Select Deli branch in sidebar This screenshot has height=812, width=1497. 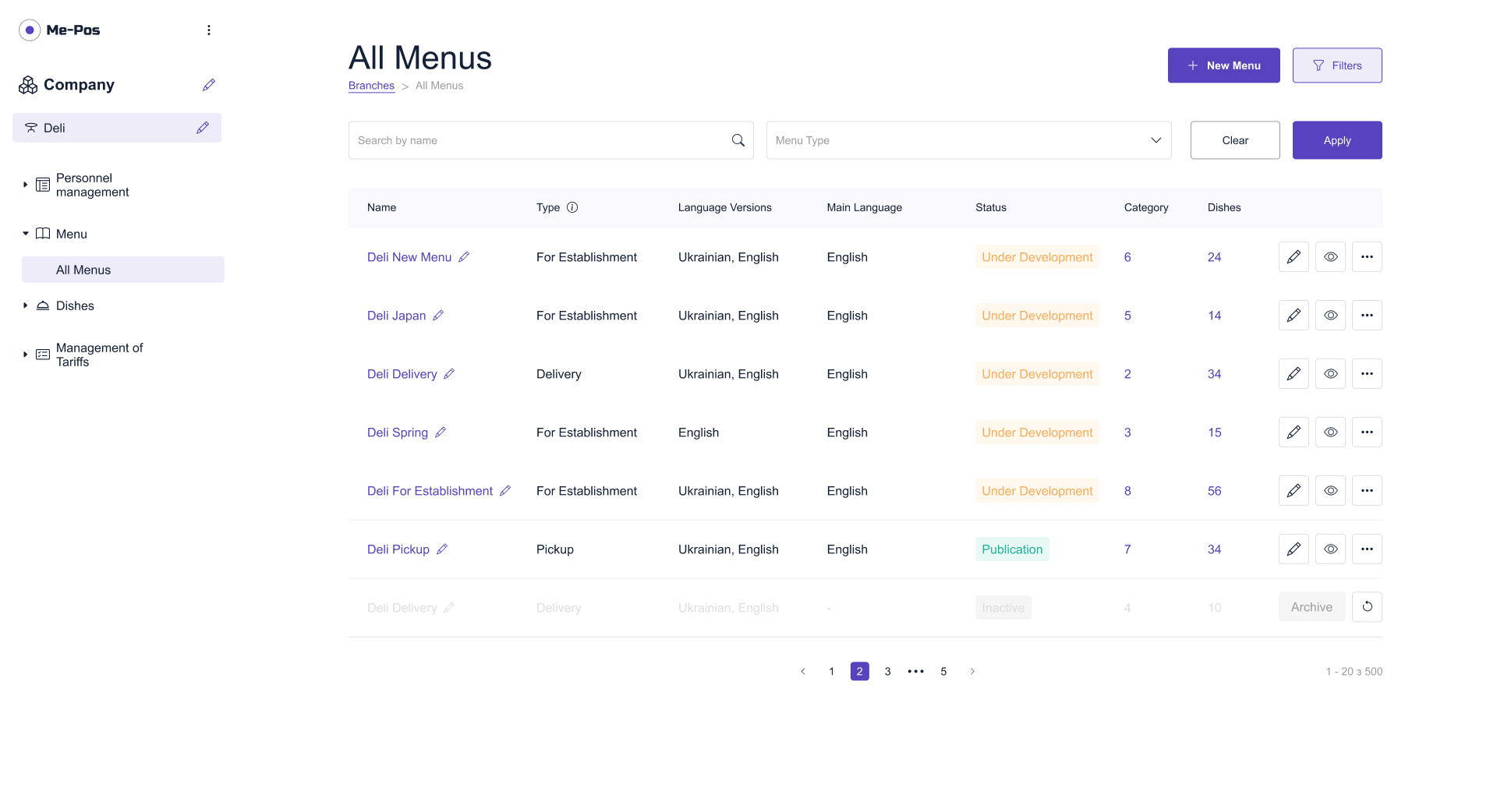click(x=117, y=128)
